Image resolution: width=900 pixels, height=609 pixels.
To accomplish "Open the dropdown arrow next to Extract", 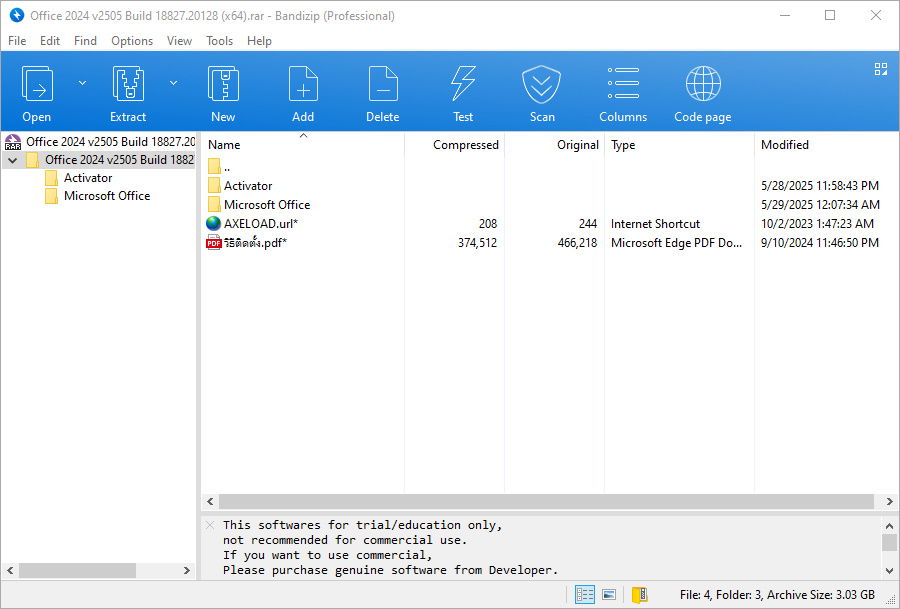I will 173,83.
